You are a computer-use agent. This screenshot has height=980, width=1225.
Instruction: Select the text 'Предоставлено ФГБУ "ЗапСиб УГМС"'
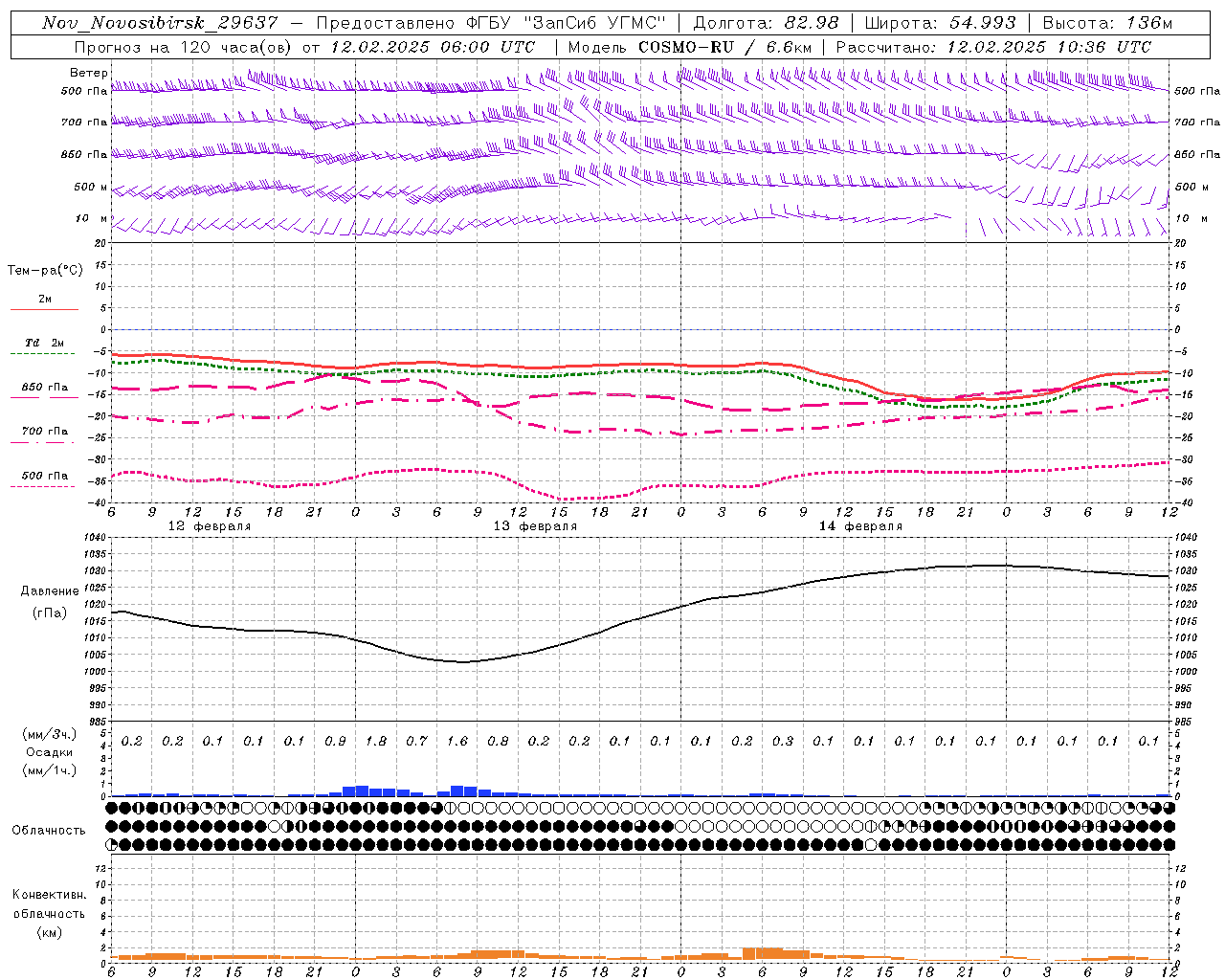(490, 23)
